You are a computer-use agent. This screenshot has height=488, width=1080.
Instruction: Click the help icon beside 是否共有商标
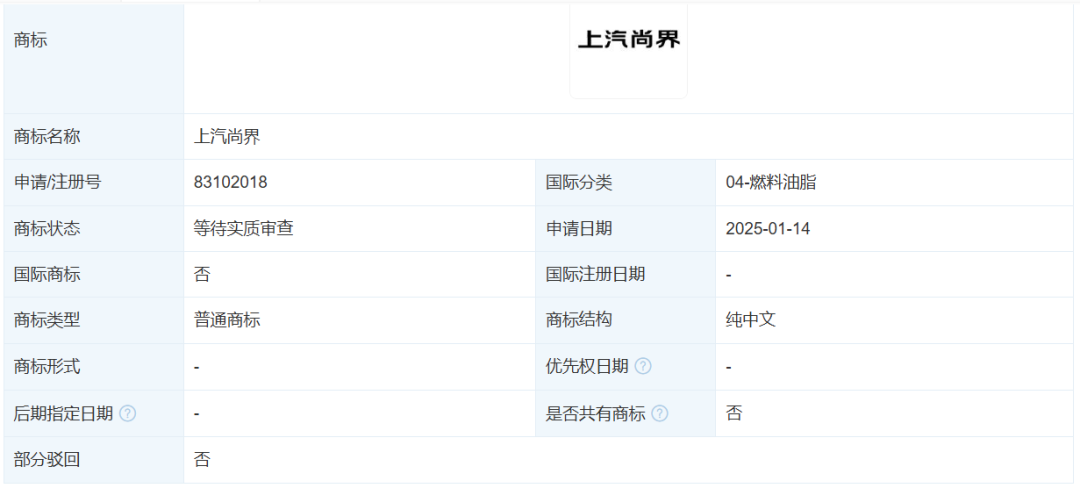click(x=659, y=414)
